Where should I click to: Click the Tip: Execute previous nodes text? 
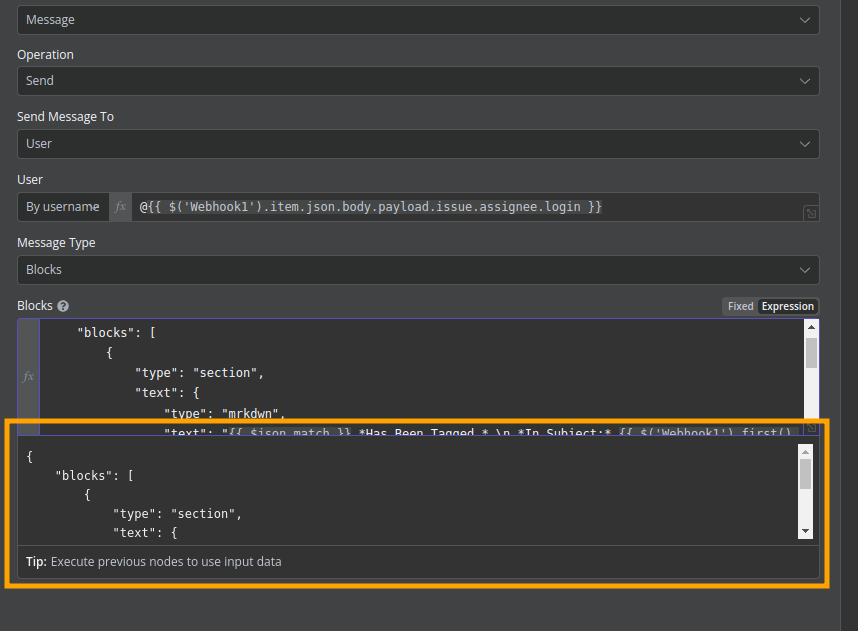[154, 562]
